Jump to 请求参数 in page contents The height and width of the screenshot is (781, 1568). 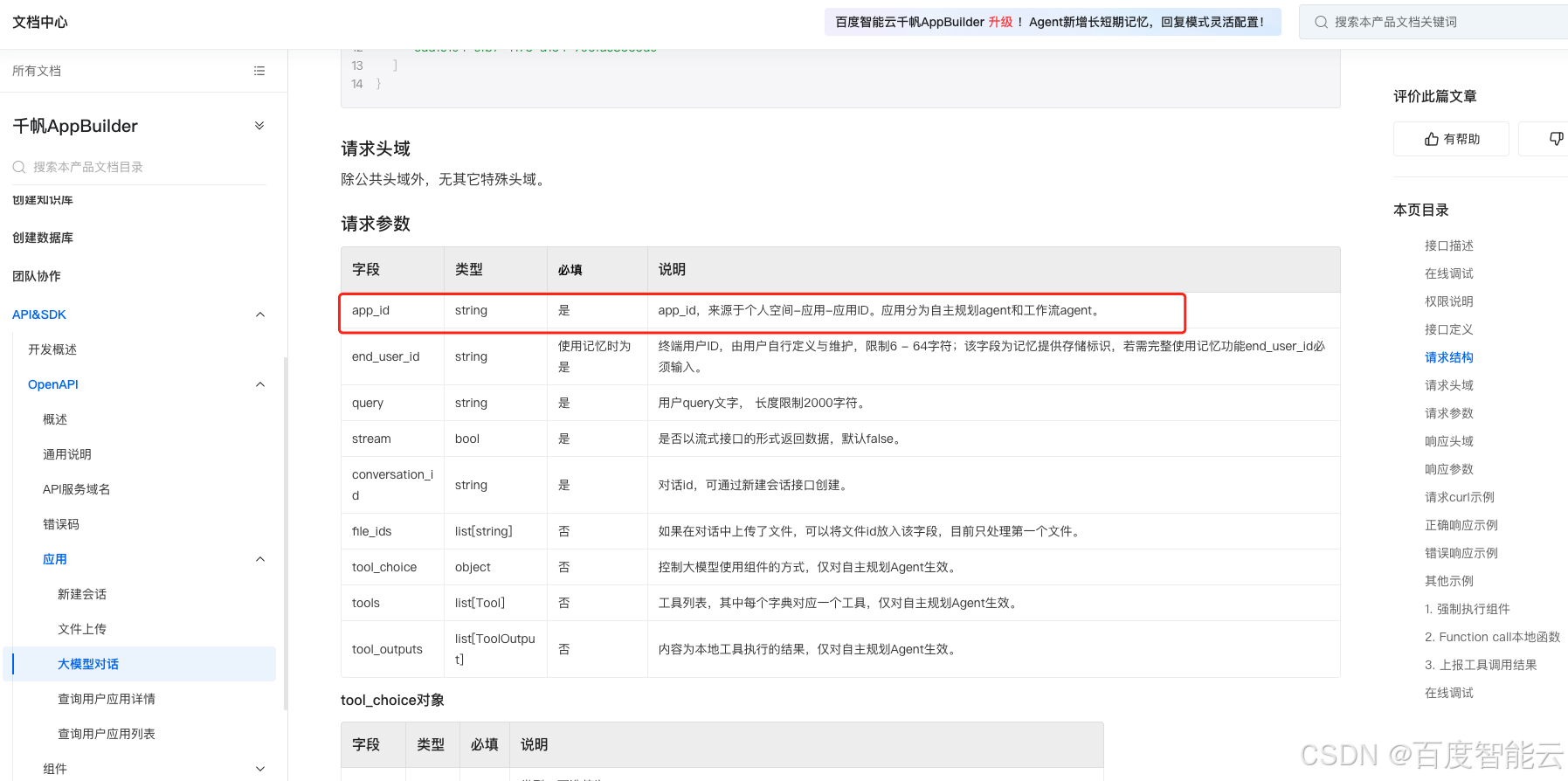click(1449, 413)
